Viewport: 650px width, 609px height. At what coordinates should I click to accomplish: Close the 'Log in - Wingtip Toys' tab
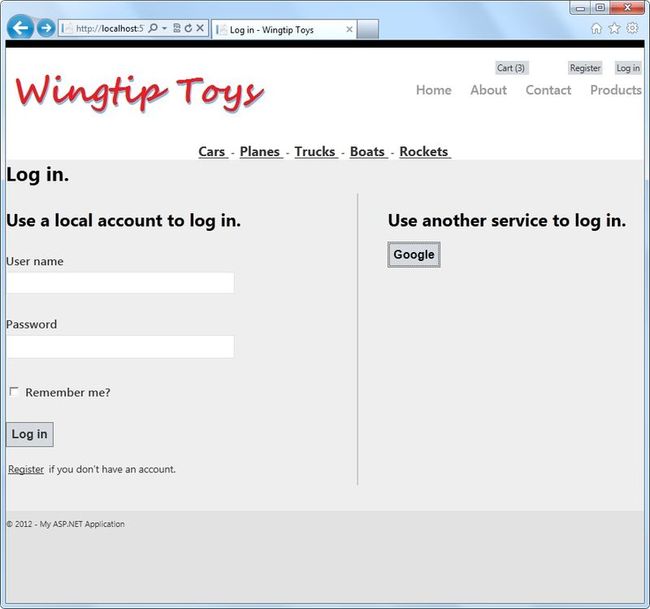point(349,29)
